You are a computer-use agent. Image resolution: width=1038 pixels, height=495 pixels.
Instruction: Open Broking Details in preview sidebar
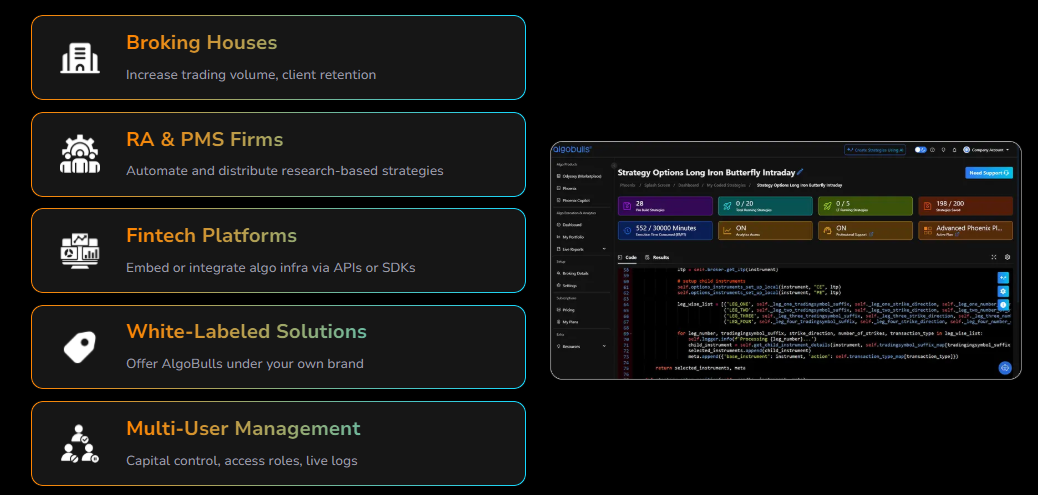click(x=573, y=273)
